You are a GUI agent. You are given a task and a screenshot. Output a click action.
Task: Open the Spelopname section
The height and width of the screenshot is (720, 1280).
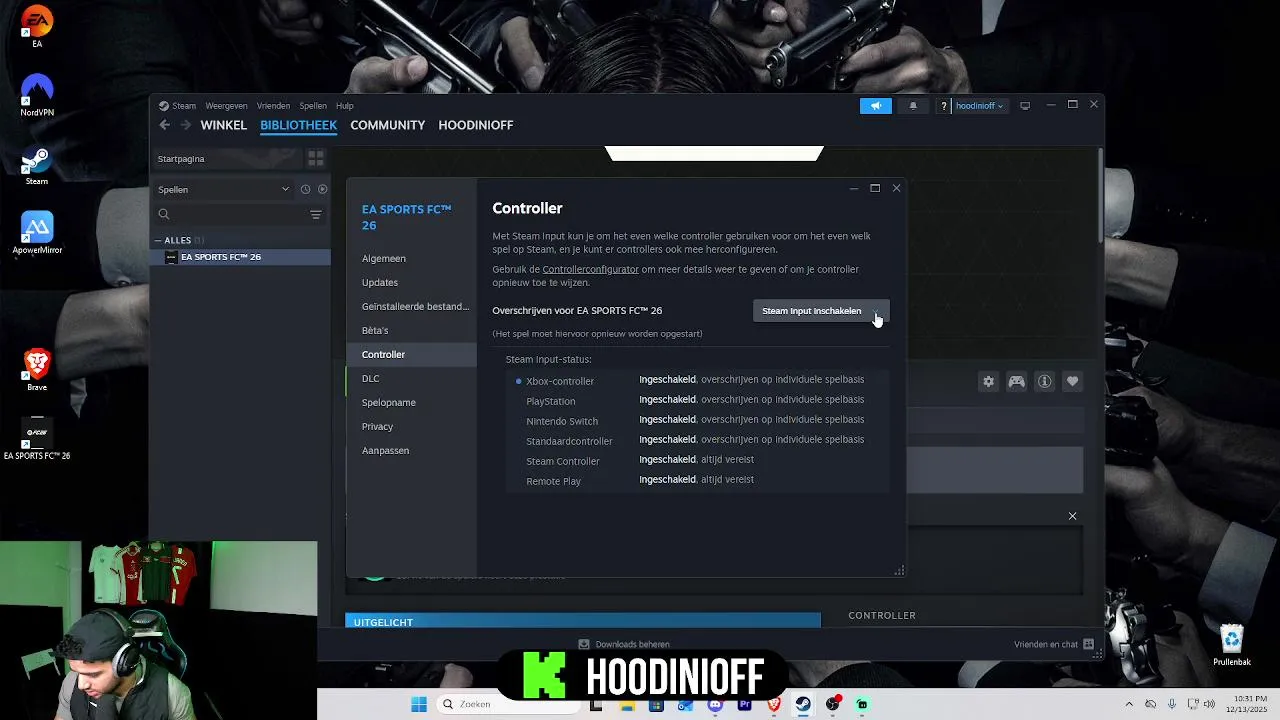pos(389,402)
